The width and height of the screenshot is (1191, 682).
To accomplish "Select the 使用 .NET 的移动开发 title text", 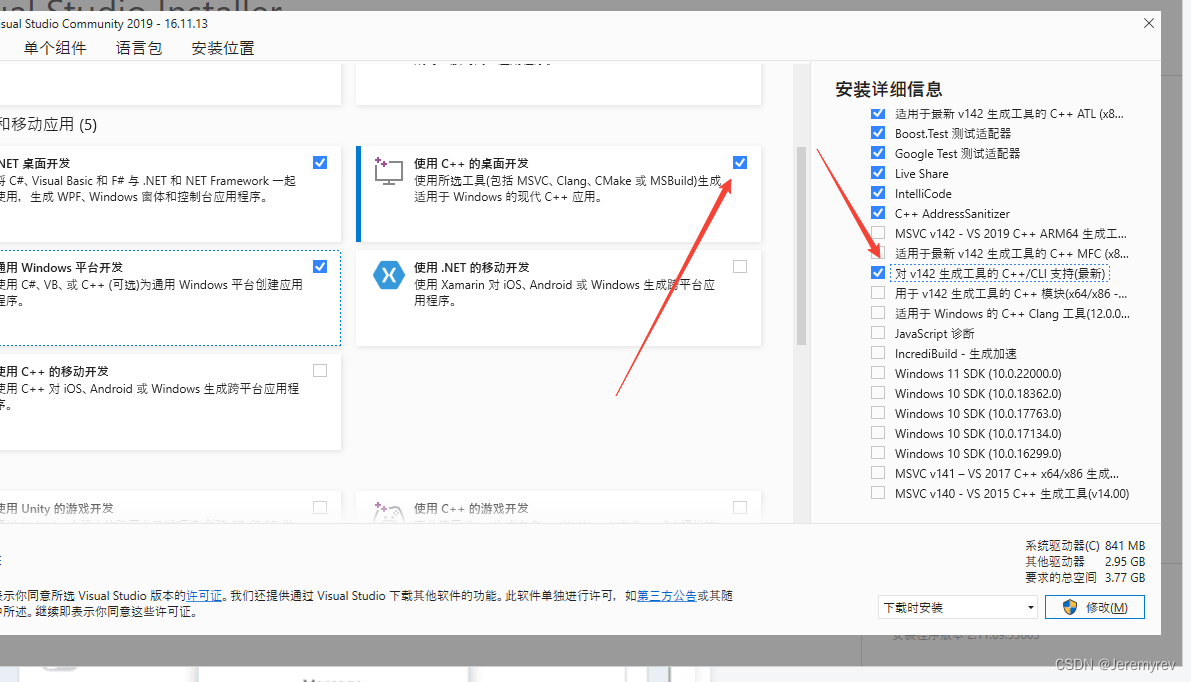I will click(x=472, y=267).
